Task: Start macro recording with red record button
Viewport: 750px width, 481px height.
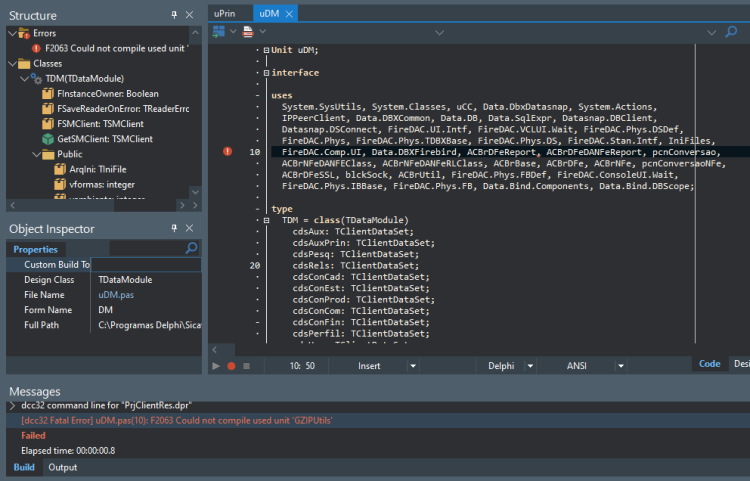Action: pyautogui.click(x=232, y=366)
